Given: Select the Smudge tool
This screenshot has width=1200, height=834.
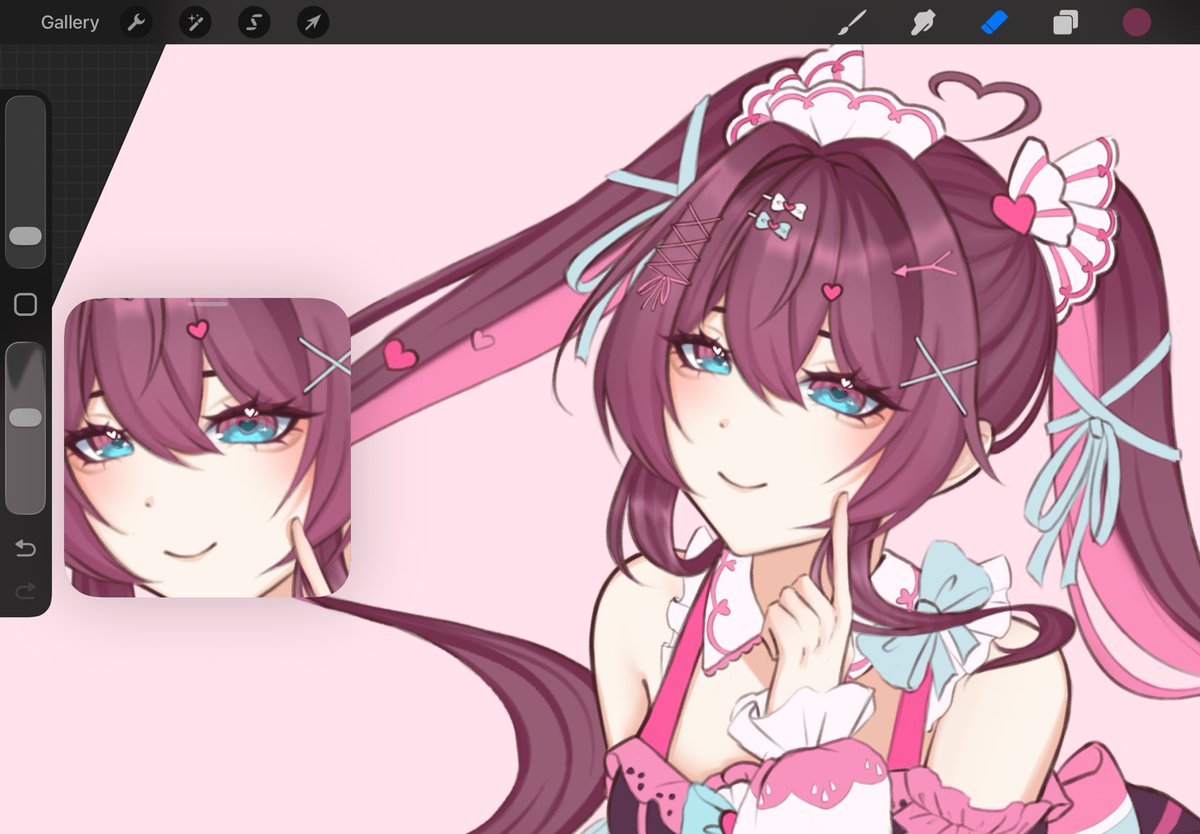Looking at the screenshot, I should [921, 22].
